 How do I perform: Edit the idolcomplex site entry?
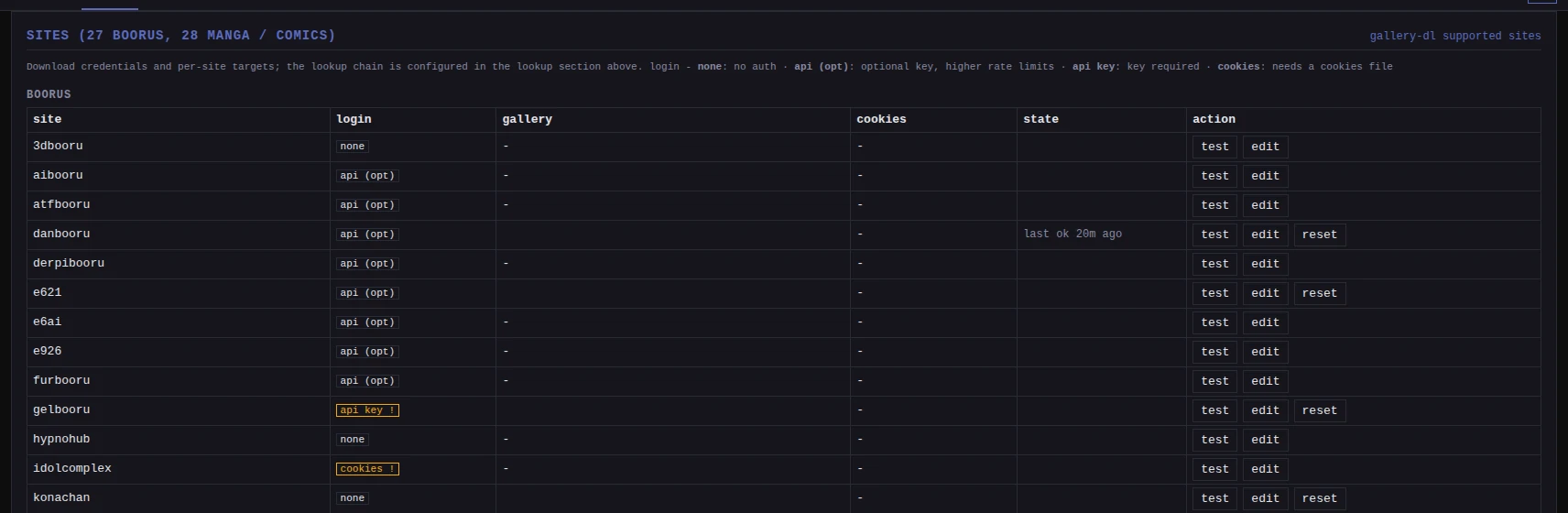point(1265,469)
